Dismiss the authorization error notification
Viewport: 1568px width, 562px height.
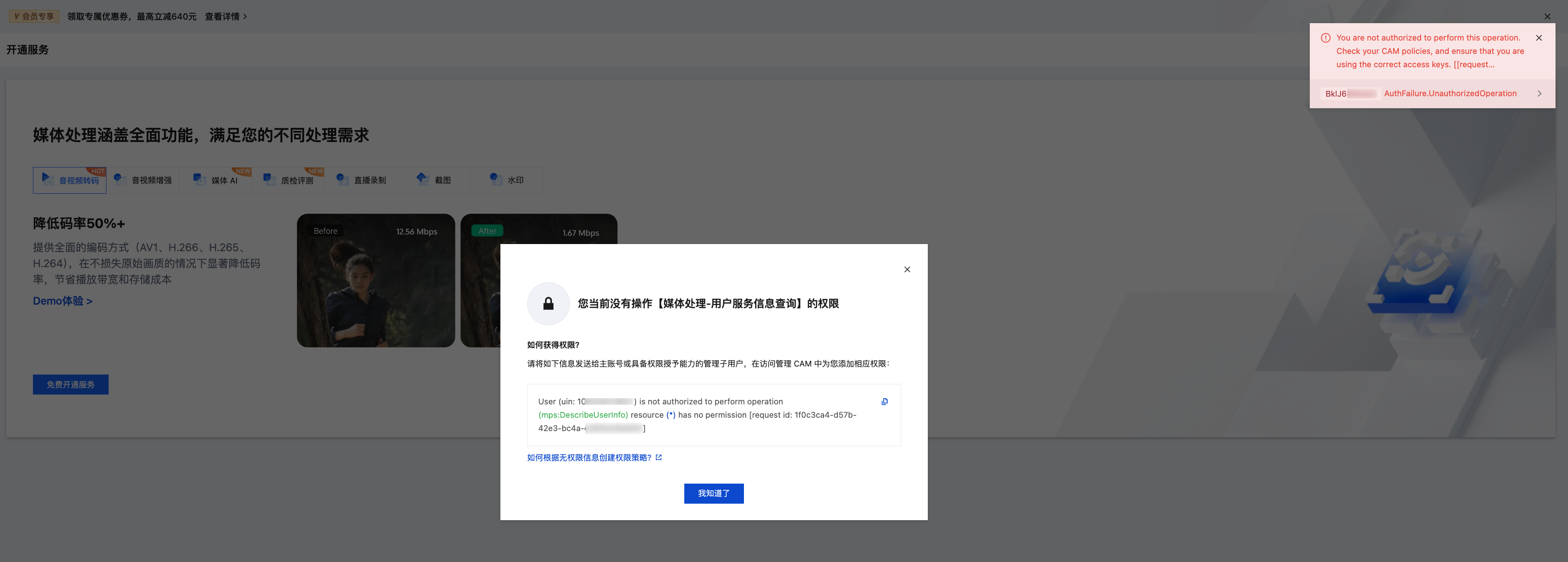[1540, 37]
